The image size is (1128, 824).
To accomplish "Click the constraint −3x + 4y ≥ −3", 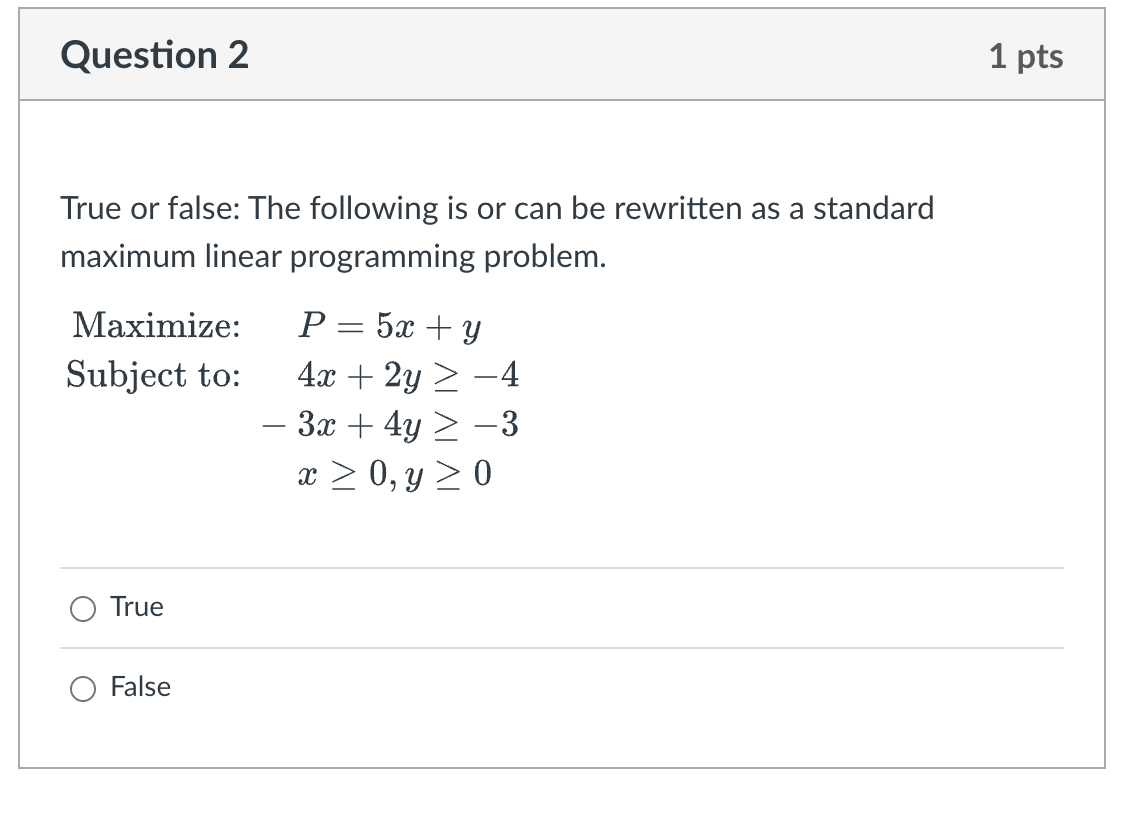I will coord(390,424).
